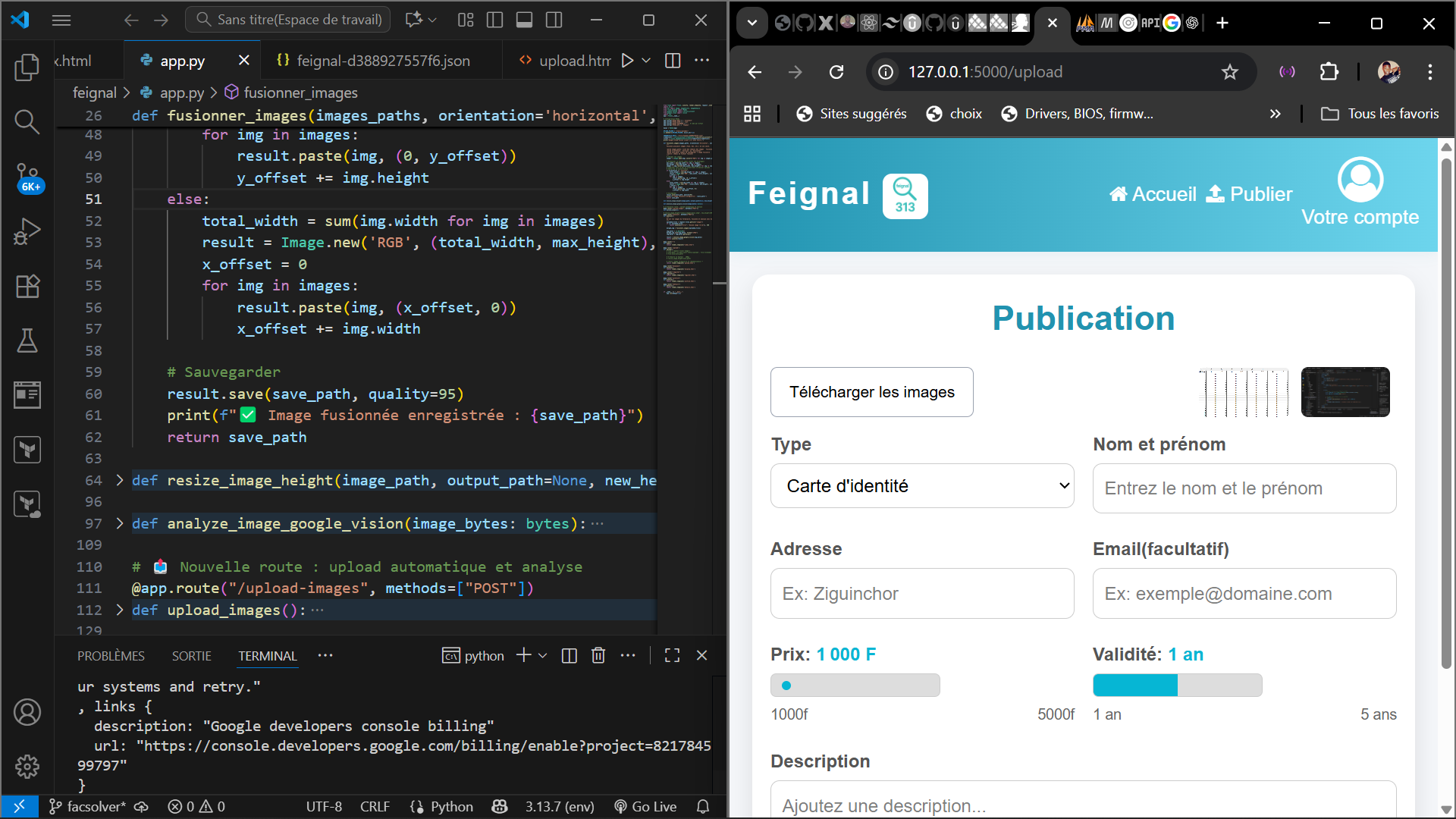Click the Télécharger les images button
Screen dimensions: 1456x819
coord(871,392)
